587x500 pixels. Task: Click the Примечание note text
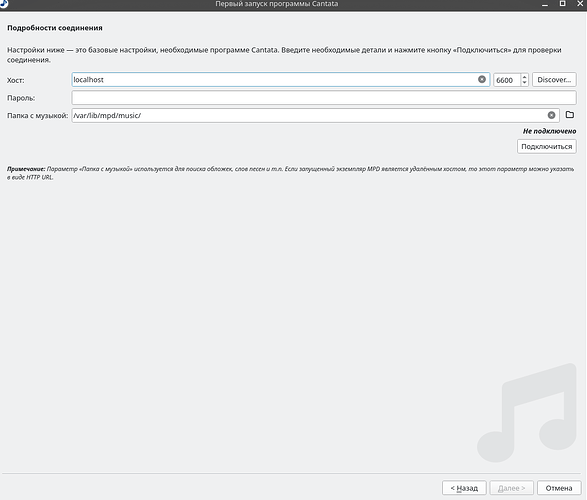pyautogui.click(x=290, y=173)
